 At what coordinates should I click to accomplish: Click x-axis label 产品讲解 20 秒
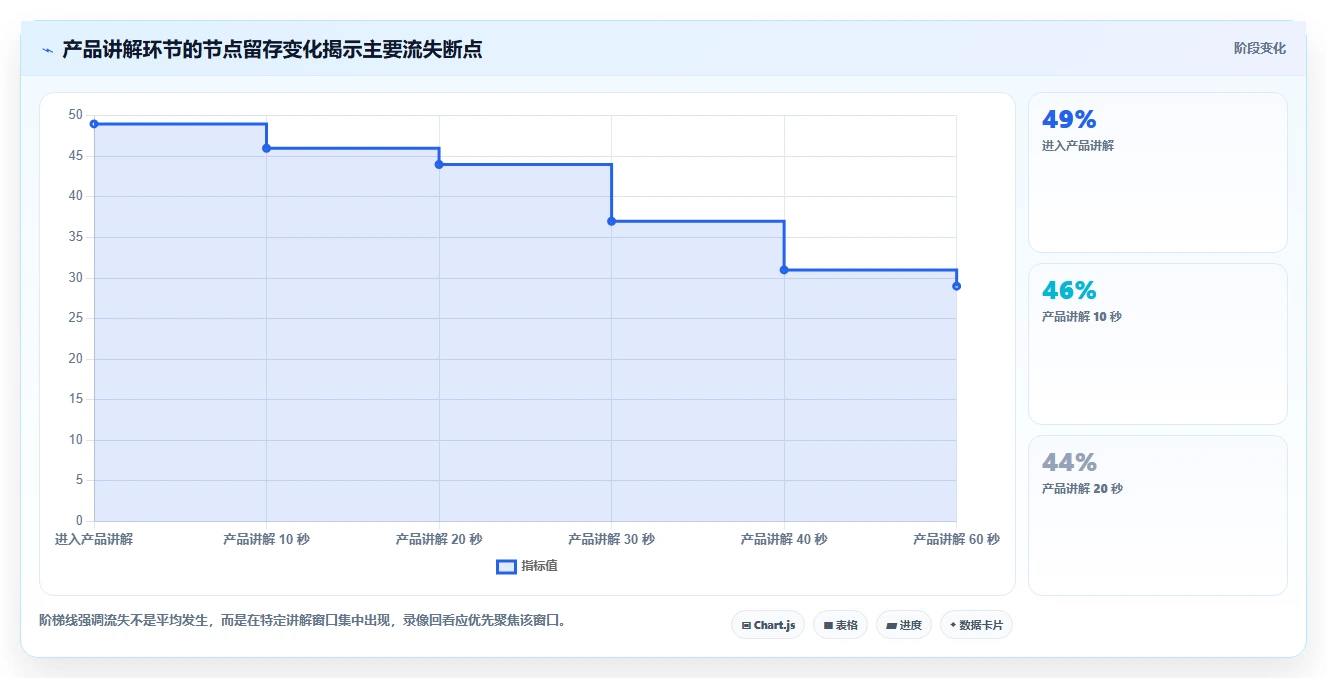pos(439,539)
